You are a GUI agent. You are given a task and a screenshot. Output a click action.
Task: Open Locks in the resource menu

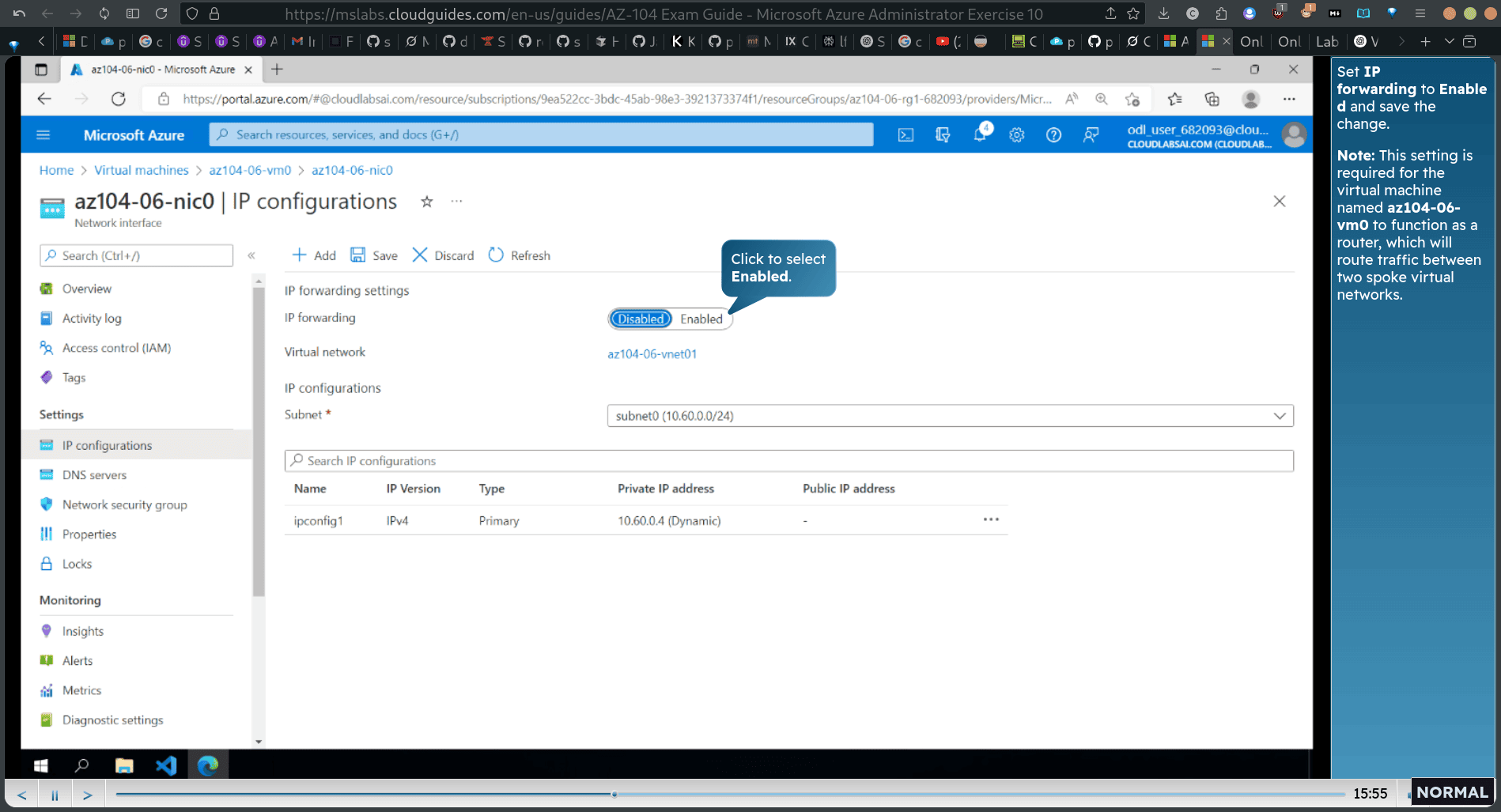[x=77, y=564]
